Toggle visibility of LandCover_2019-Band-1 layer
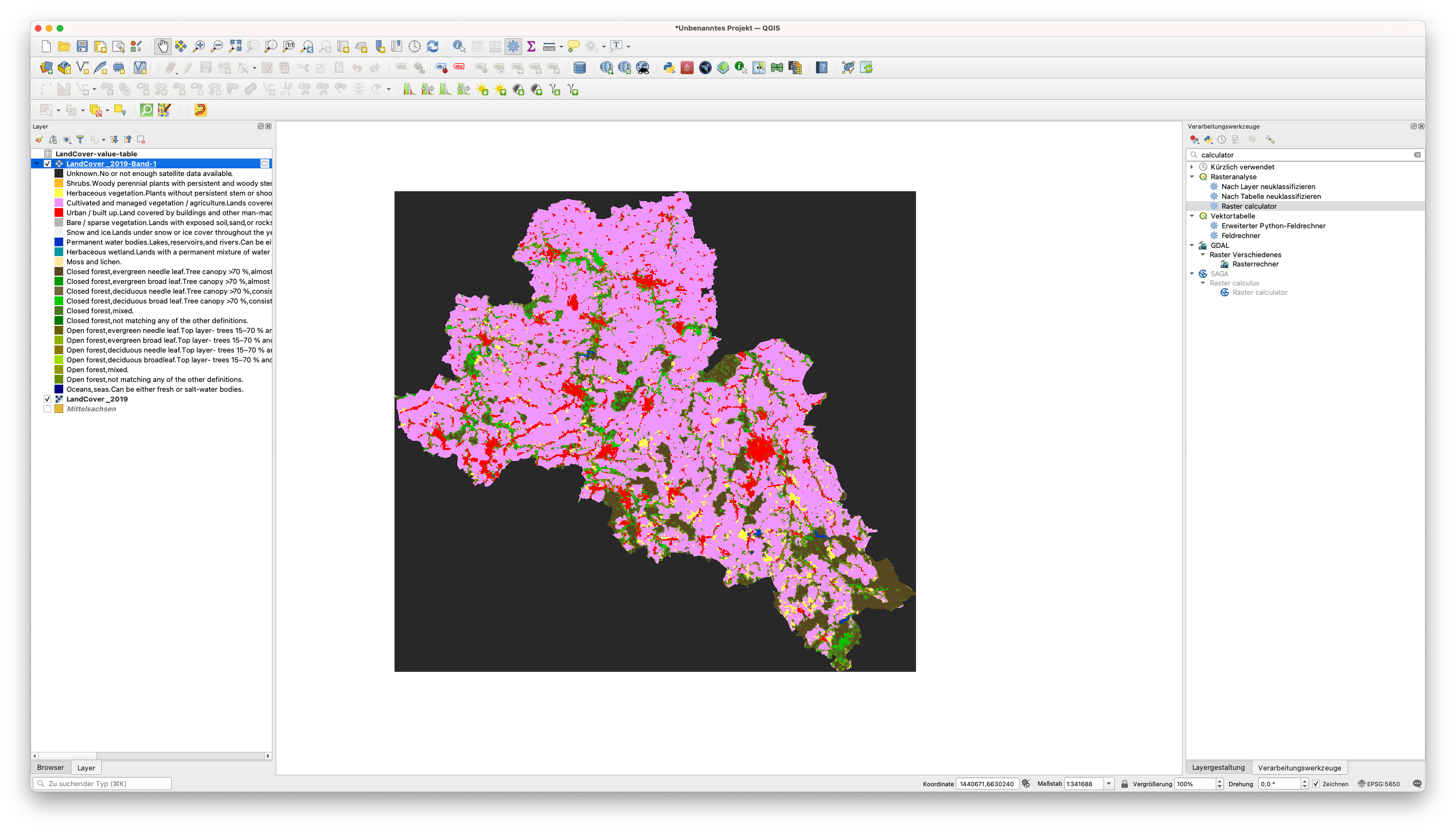1456x832 pixels. [47, 163]
